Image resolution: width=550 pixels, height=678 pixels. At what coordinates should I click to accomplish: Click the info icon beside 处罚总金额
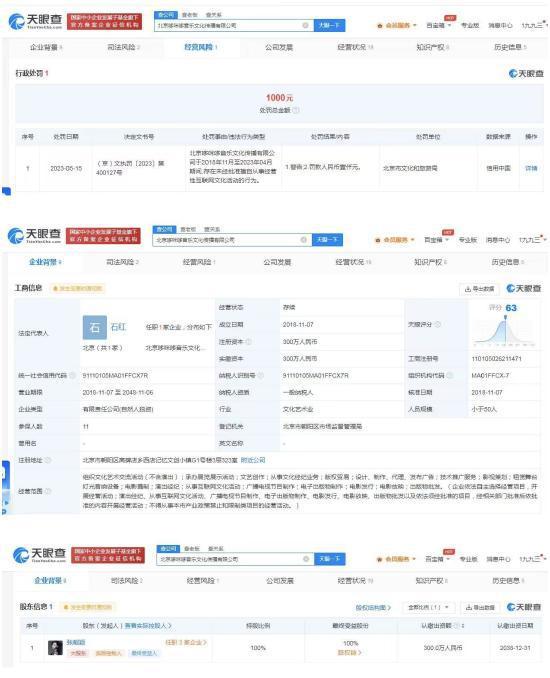pyautogui.click(x=296, y=110)
